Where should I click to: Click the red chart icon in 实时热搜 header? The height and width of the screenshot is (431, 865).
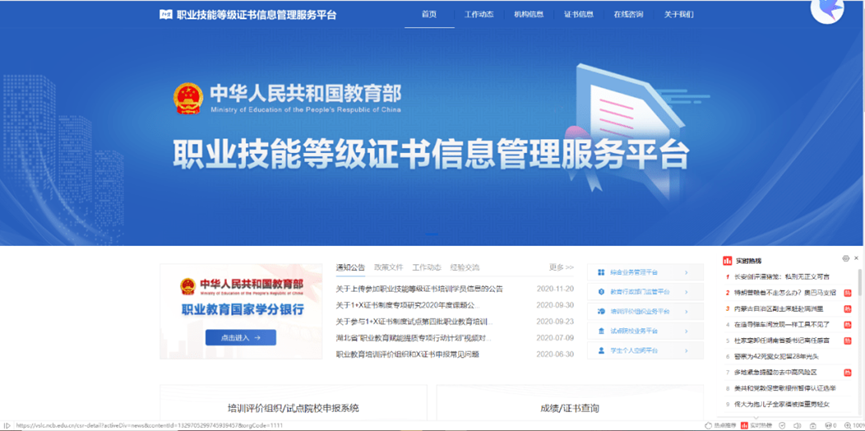click(727, 260)
